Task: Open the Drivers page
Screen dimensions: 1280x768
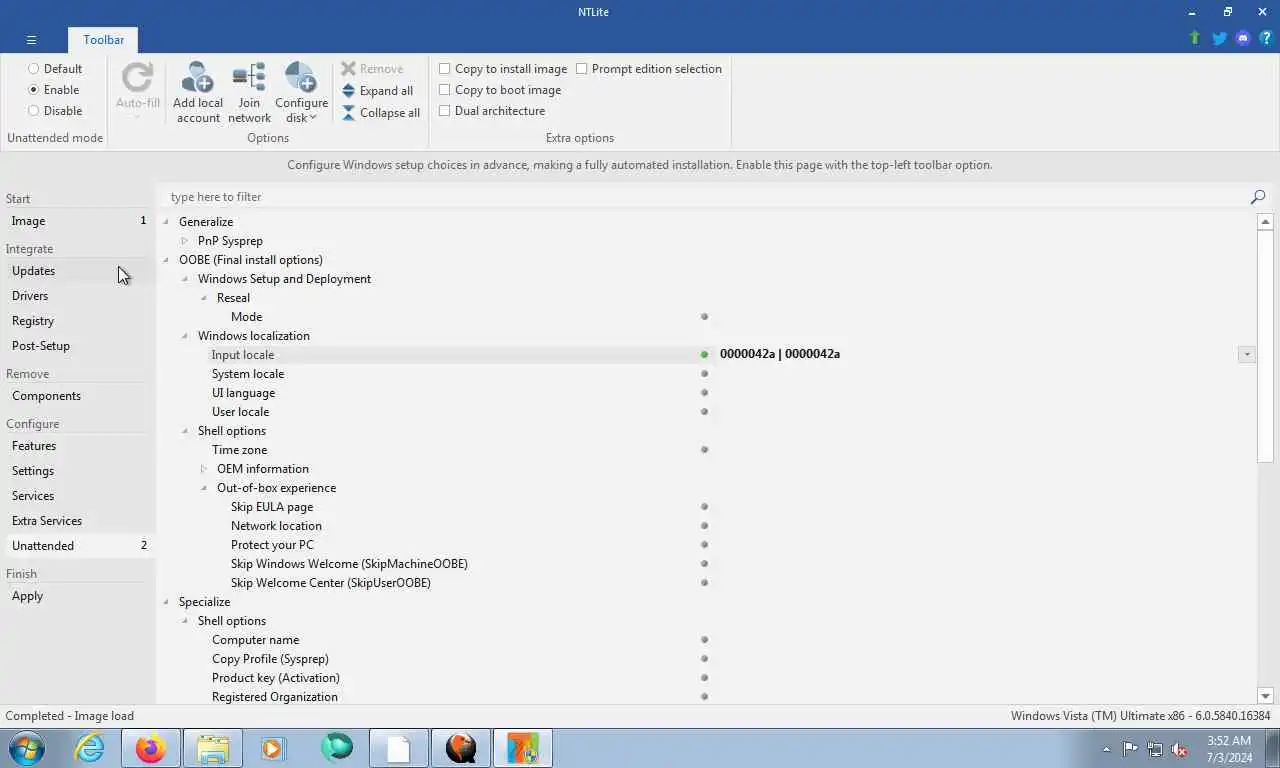Action: 78,296
